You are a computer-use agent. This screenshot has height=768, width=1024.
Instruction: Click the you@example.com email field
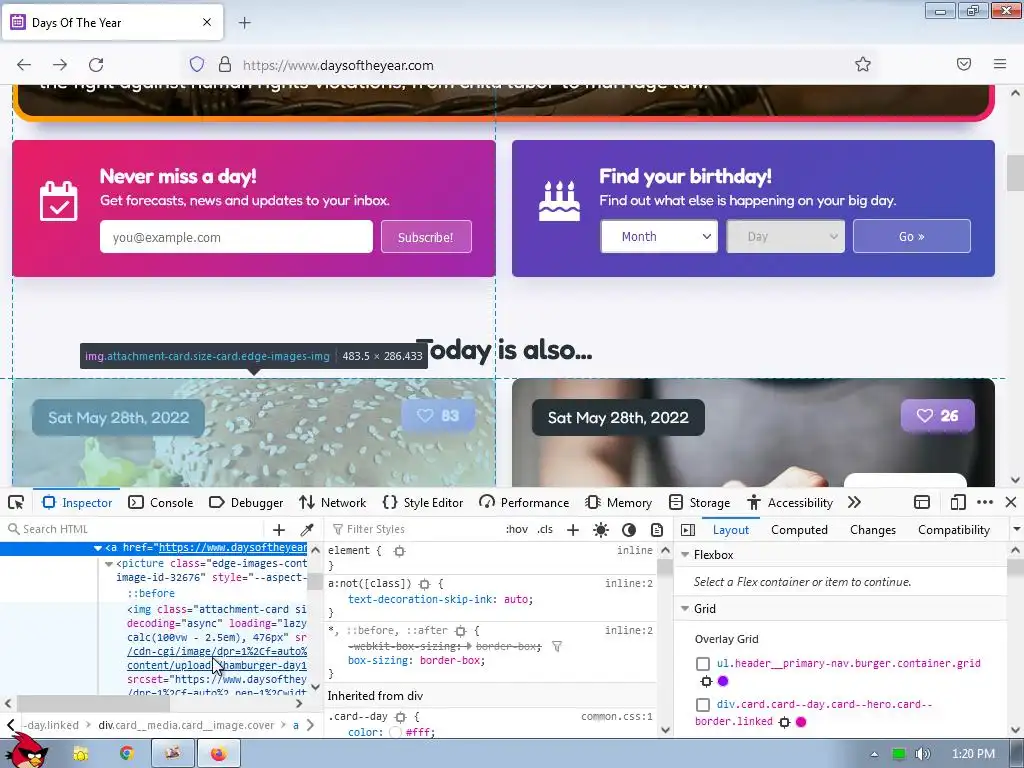coord(236,237)
